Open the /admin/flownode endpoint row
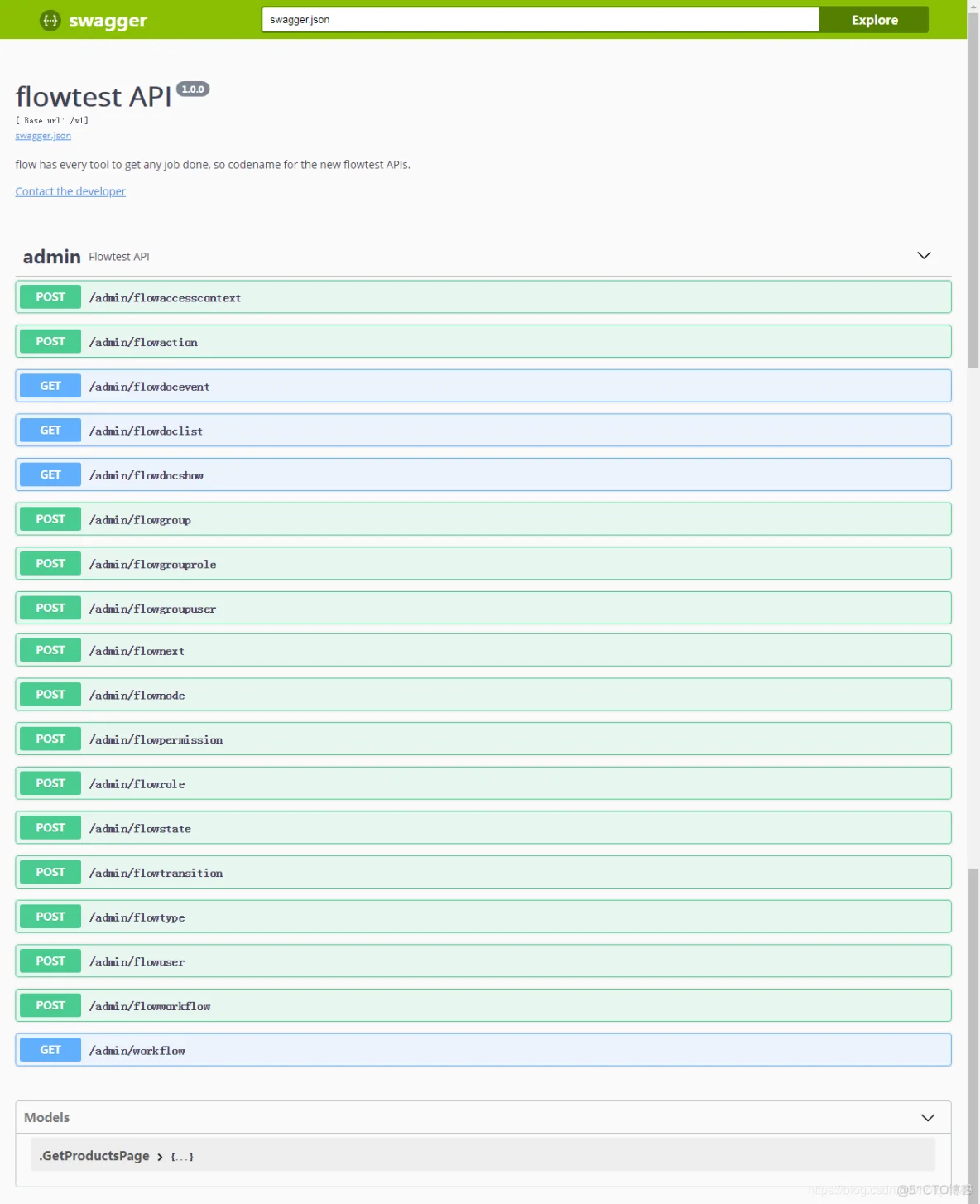 (484, 694)
